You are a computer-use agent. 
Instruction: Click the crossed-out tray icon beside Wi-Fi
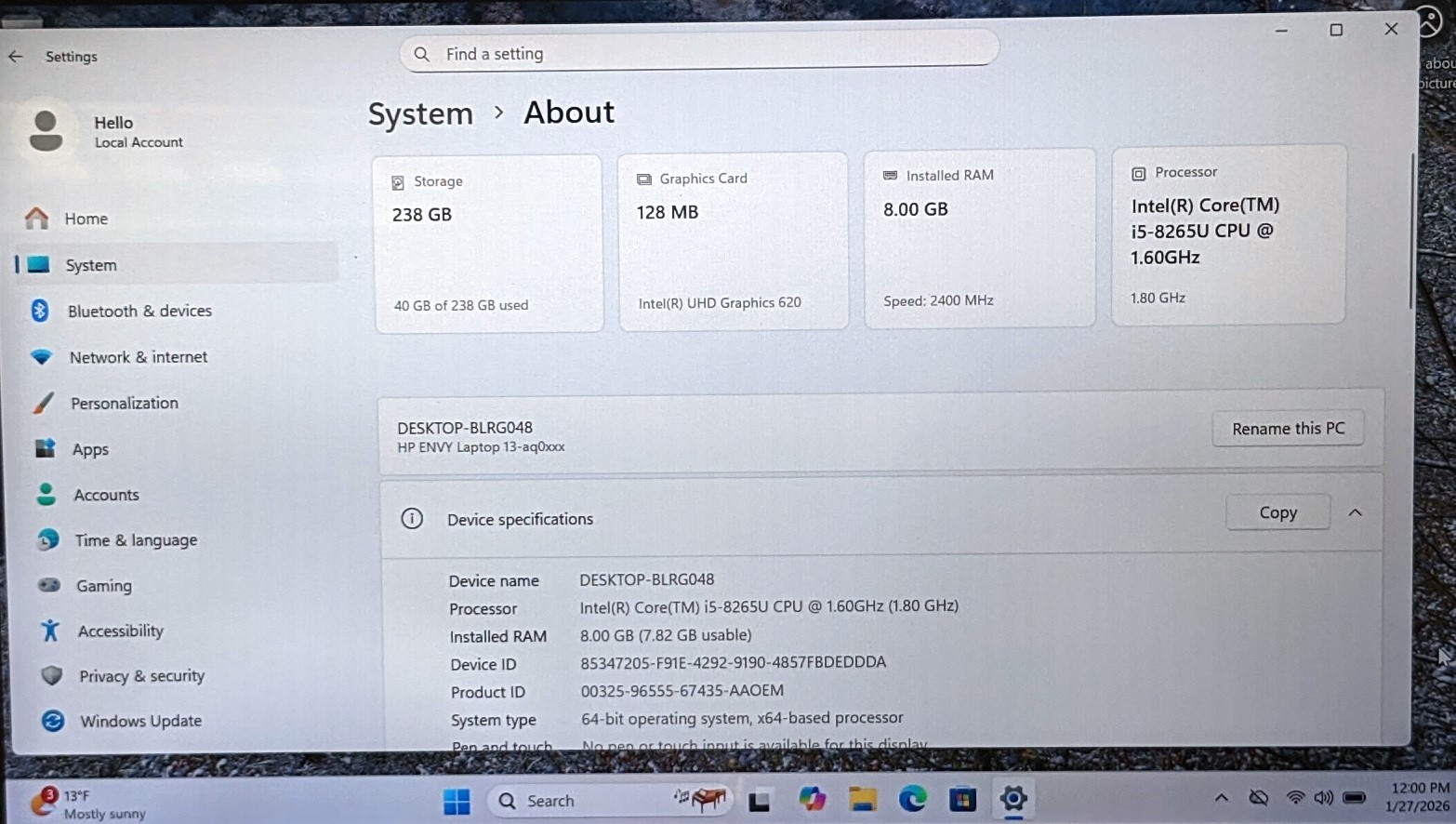[1259, 798]
